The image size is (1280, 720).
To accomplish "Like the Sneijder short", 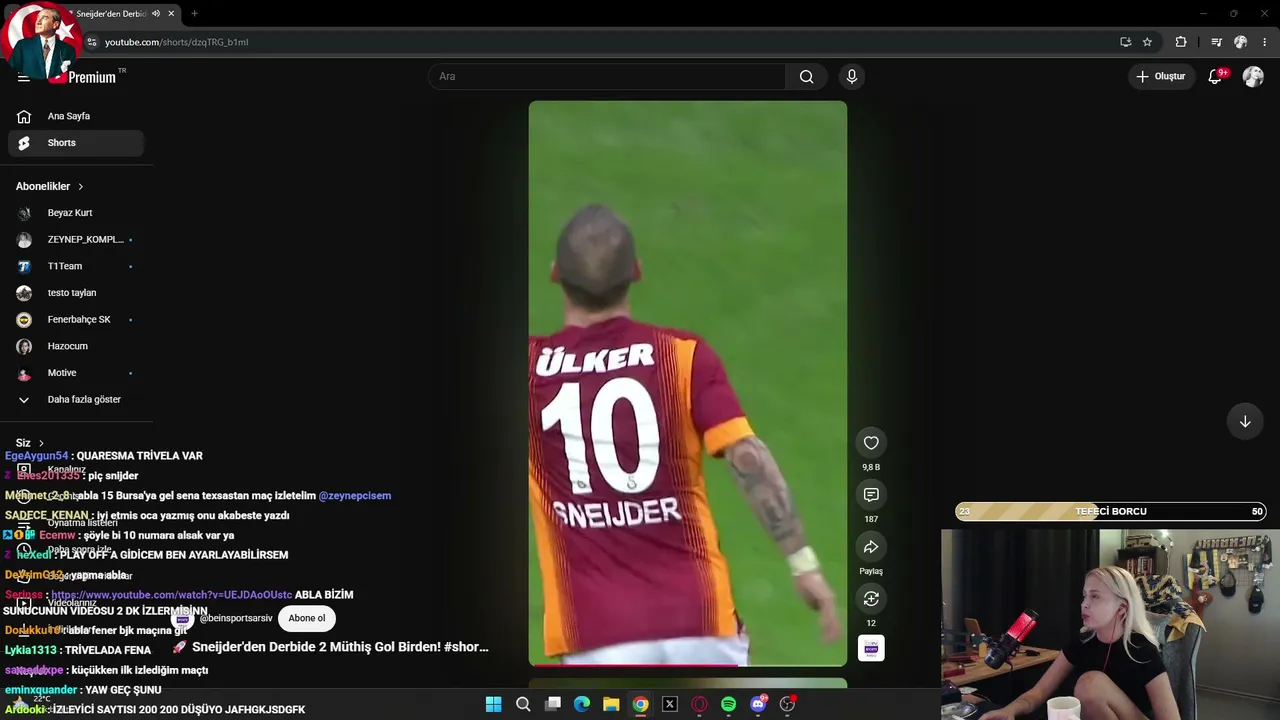I will [x=871, y=443].
